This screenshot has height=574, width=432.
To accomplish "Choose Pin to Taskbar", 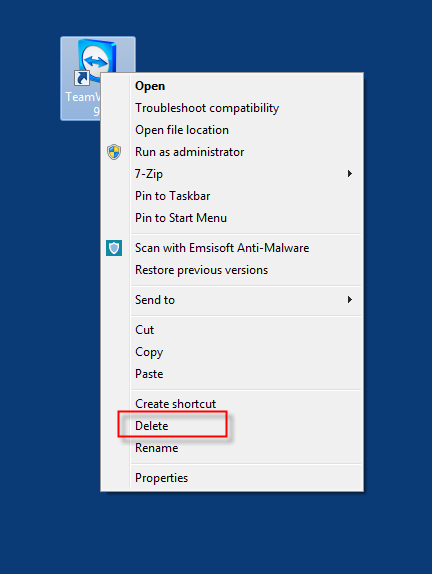I will 172,196.
